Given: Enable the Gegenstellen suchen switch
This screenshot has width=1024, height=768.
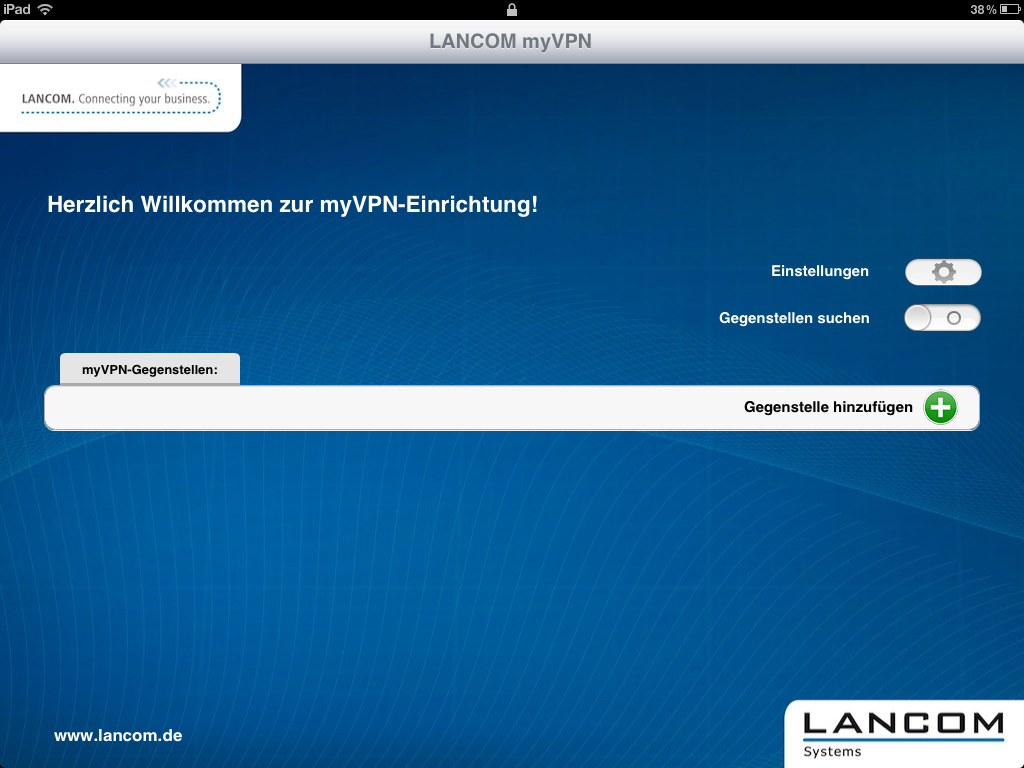Looking at the screenshot, I should coord(942,318).
